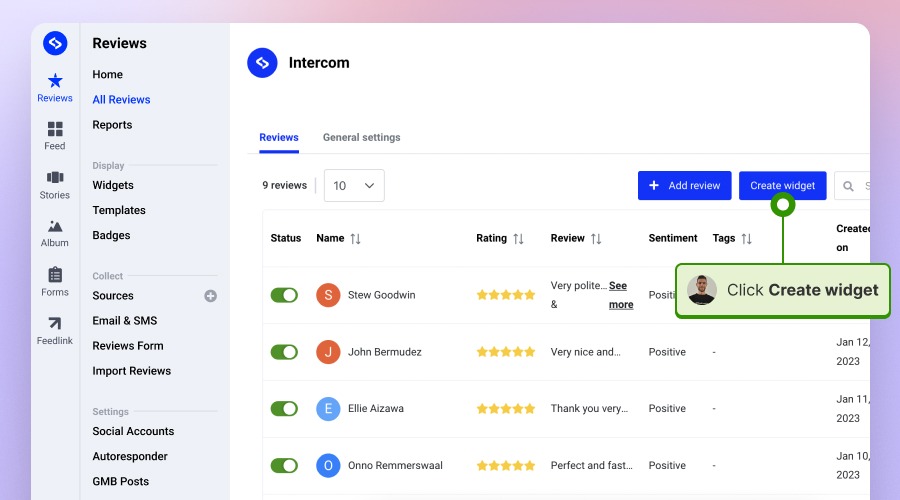Open the Album icon in sidebar
The image size is (900, 500).
tap(55, 227)
